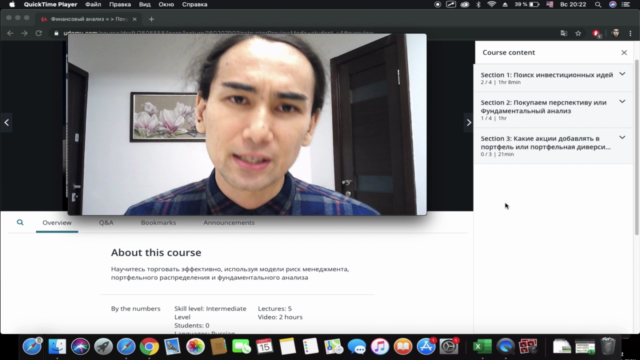Screen dimensions: 640x360
Task: Open Calendar from the dock
Action: coord(264,347)
